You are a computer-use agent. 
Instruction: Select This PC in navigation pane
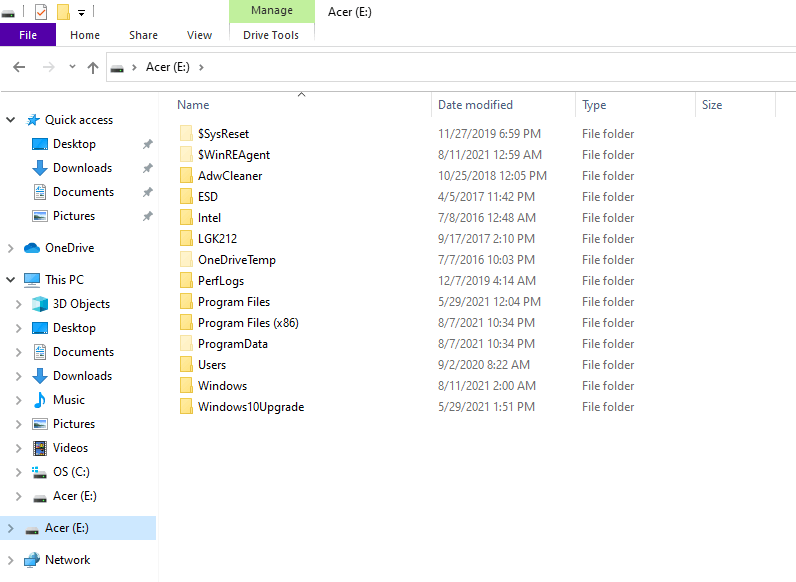(64, 279)
